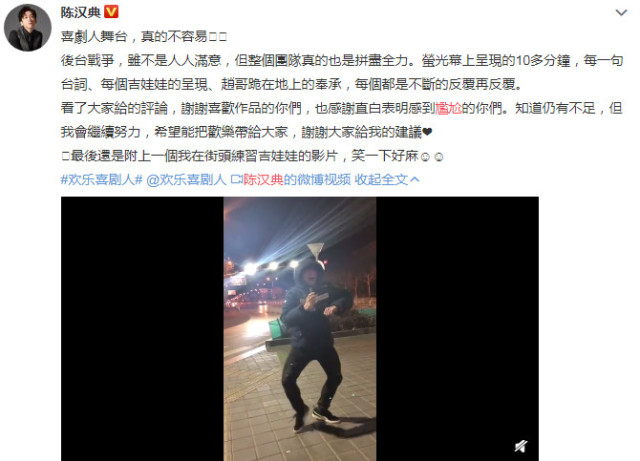Visit the @欢乐喜剧人 mentioned account

186,179
